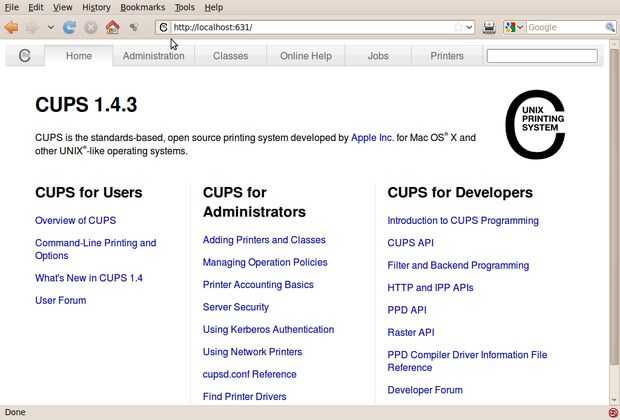The height and width of the screenshot is (420, 620).
Task: Open Using Network Printers link
Action: 253,352
